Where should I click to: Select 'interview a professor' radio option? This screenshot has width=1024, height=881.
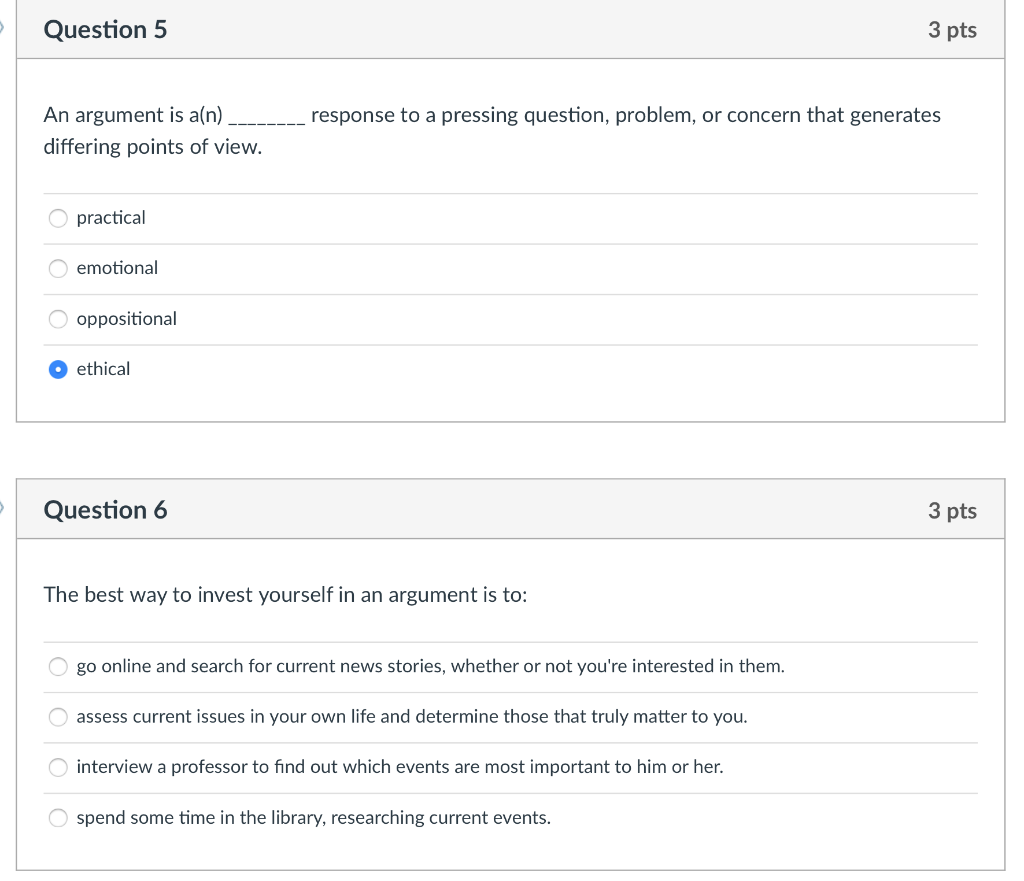[x=58, y=767]
